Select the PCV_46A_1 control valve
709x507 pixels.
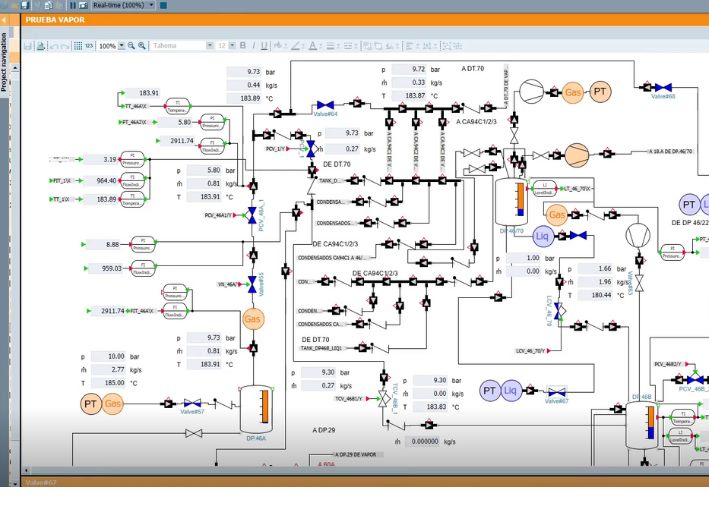[252, 215]
